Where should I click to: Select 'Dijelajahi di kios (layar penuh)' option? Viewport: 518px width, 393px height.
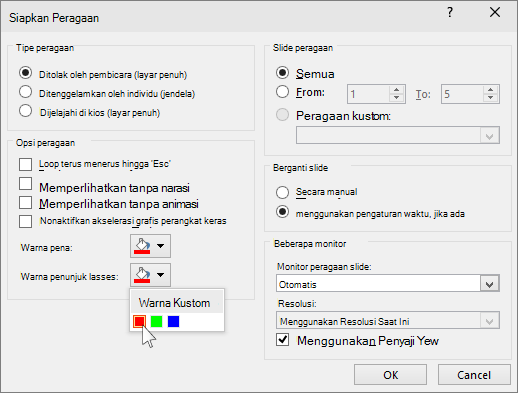point(26,111)
